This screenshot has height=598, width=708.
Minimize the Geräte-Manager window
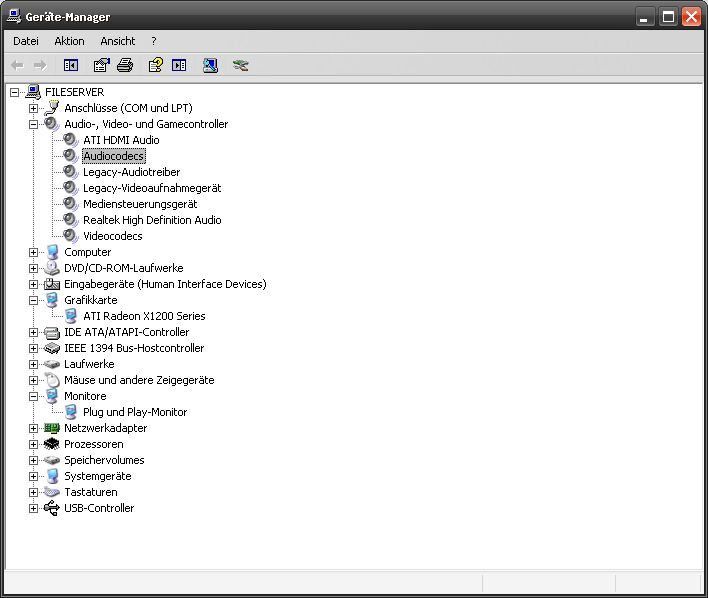(645, 17)
